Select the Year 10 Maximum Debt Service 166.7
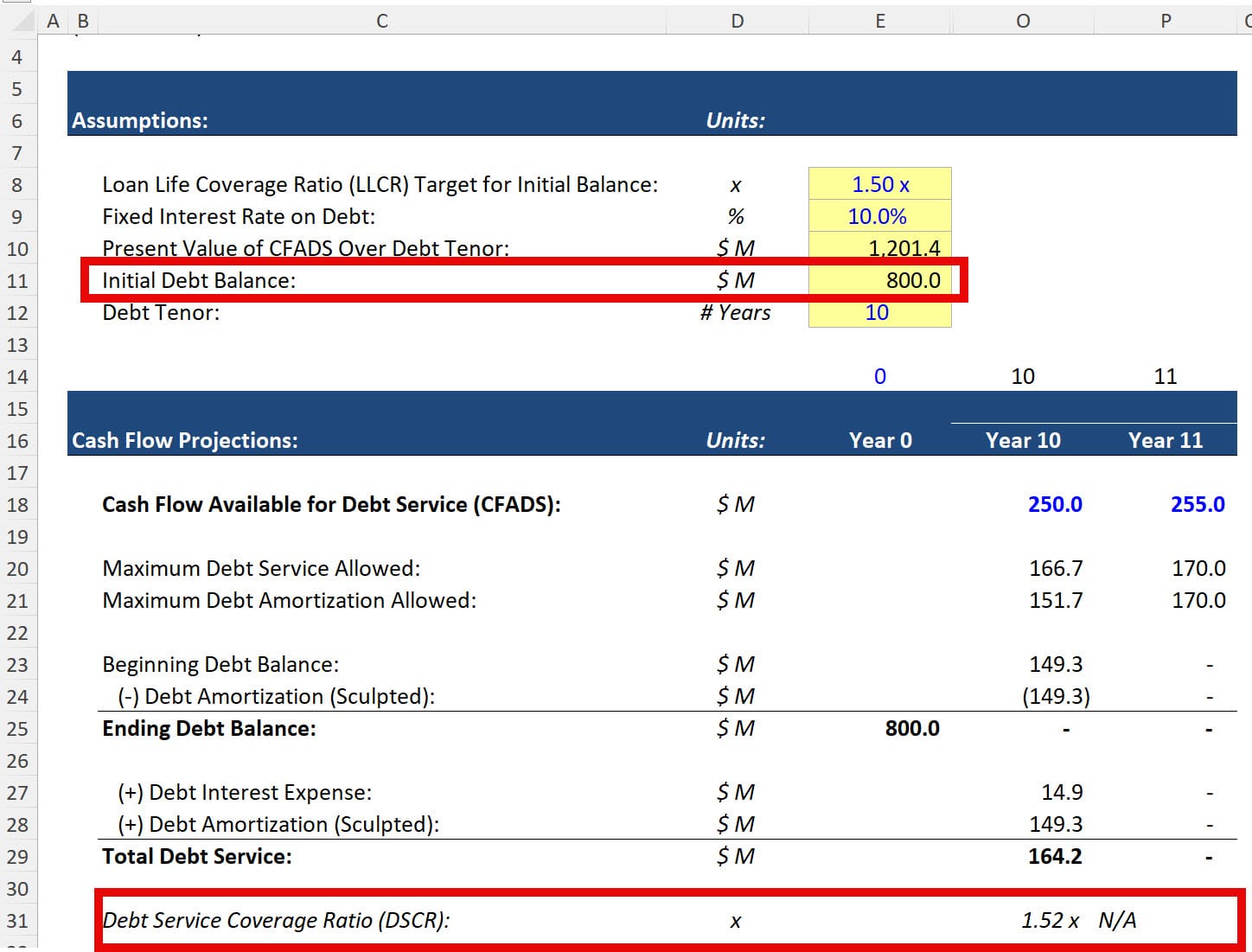This screenshot has height=952, width=1252. coord(1055,568)
